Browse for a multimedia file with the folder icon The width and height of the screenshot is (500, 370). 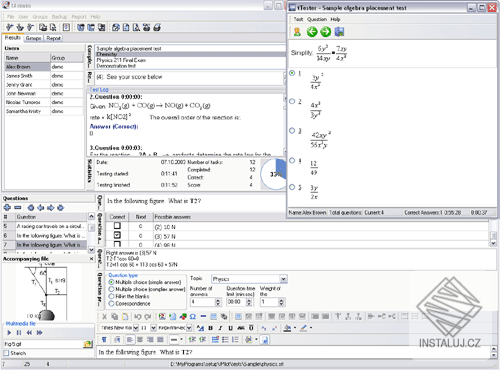click(x=88, y=344)
